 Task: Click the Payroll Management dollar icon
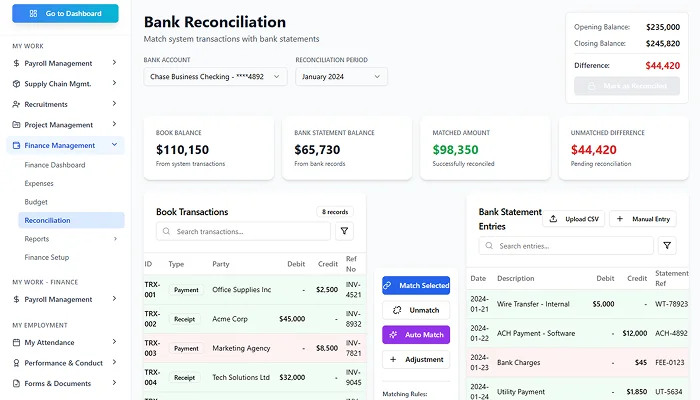(16, 63)
